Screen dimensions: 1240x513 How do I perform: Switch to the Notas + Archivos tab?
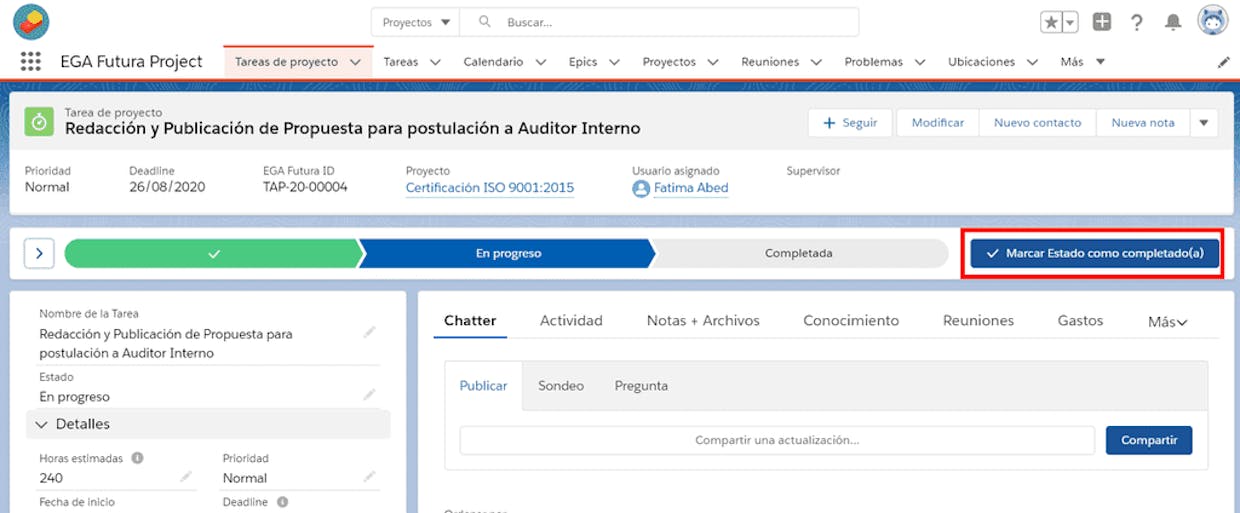pyautogui.click(x=703, y=321)
